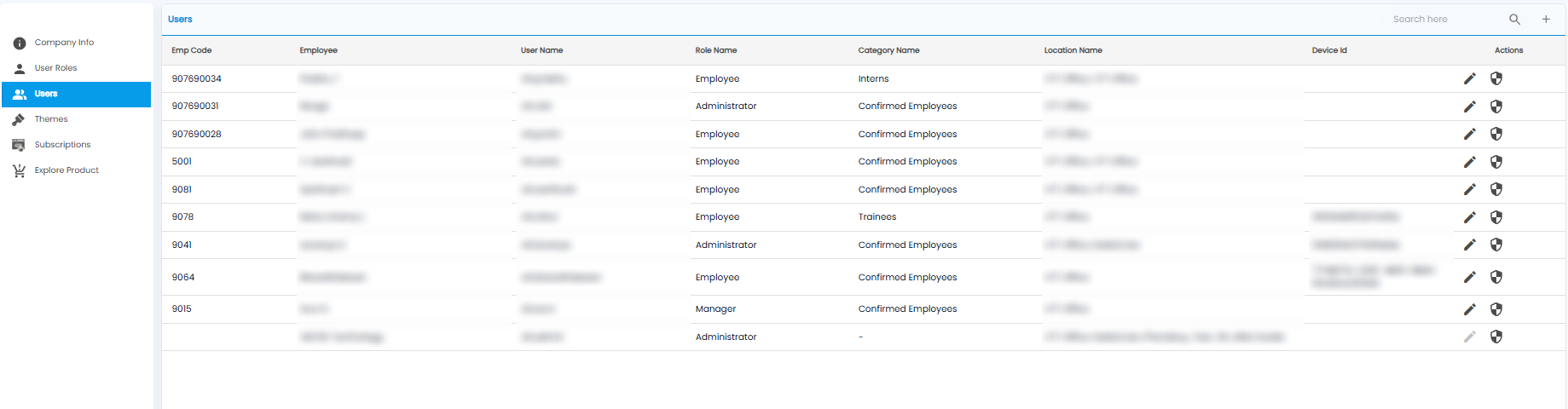The height and width of the screenshot is (409, 1568).
Task: Click Administrator role for Emp Code 9041
Action: tap(726, 245)
